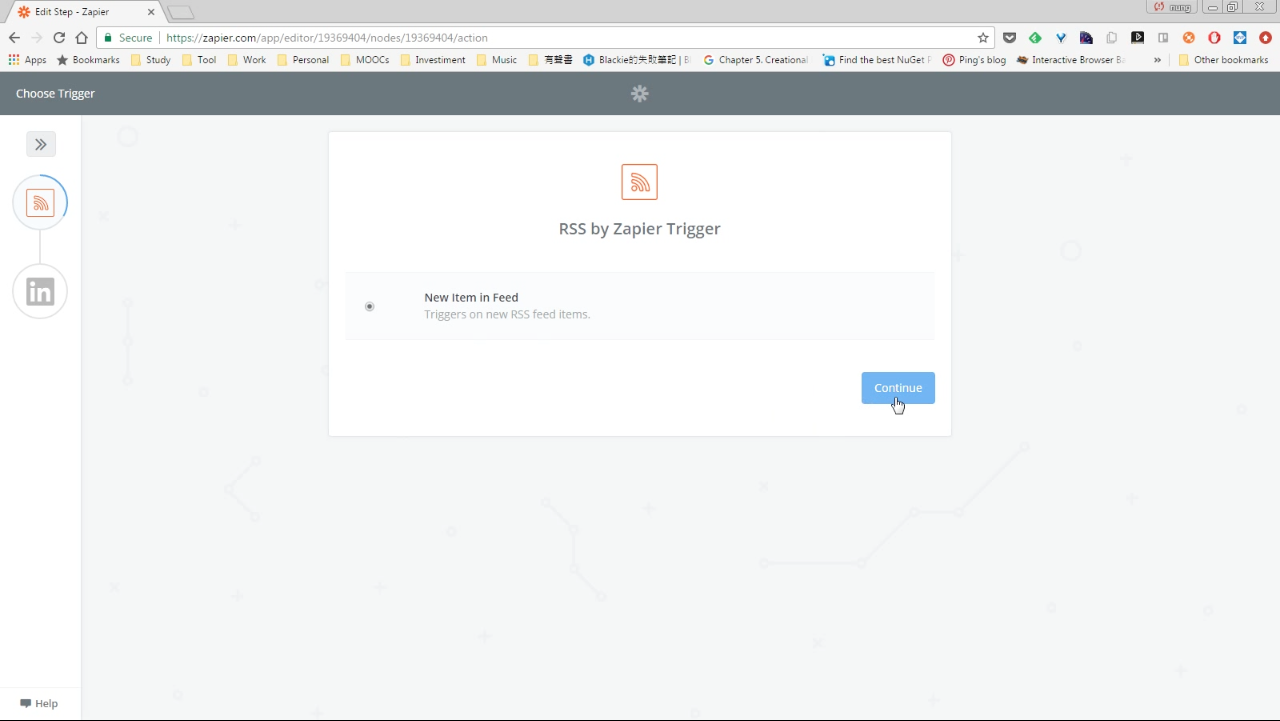Click the Zapier logo in the header
The height and width of the screenshot is (721, 1280).
click(640, 93)
